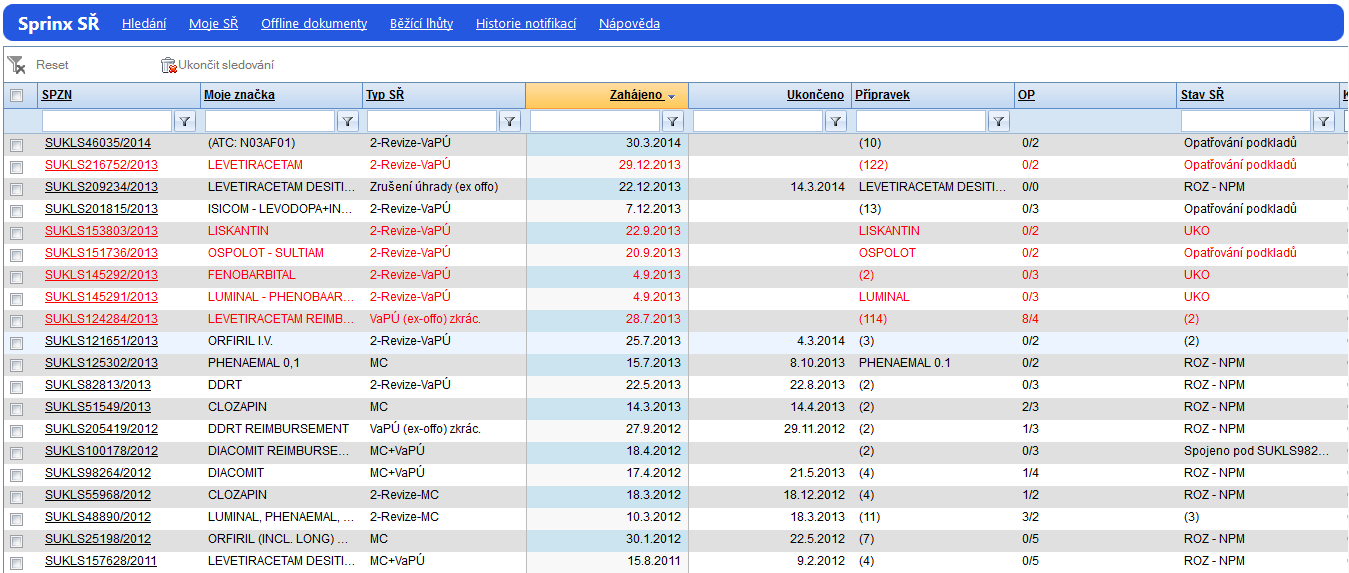Open Hledání menu
This screenshot has height=573, width=1349.
[x=144, y=23]
